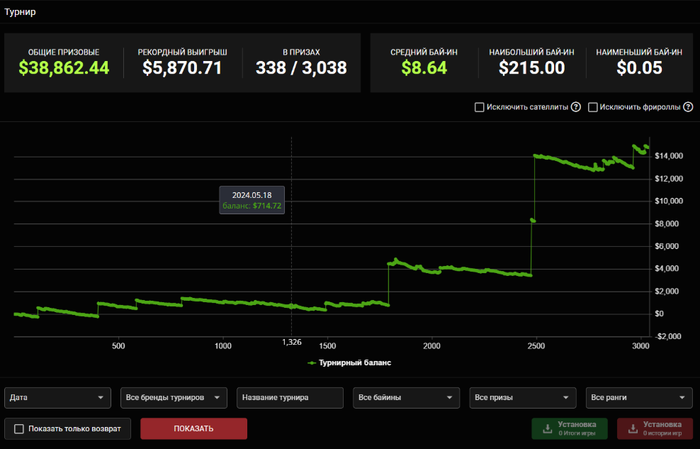
Task: Click the $5,870.71 record win value
Action: point(182,68)
